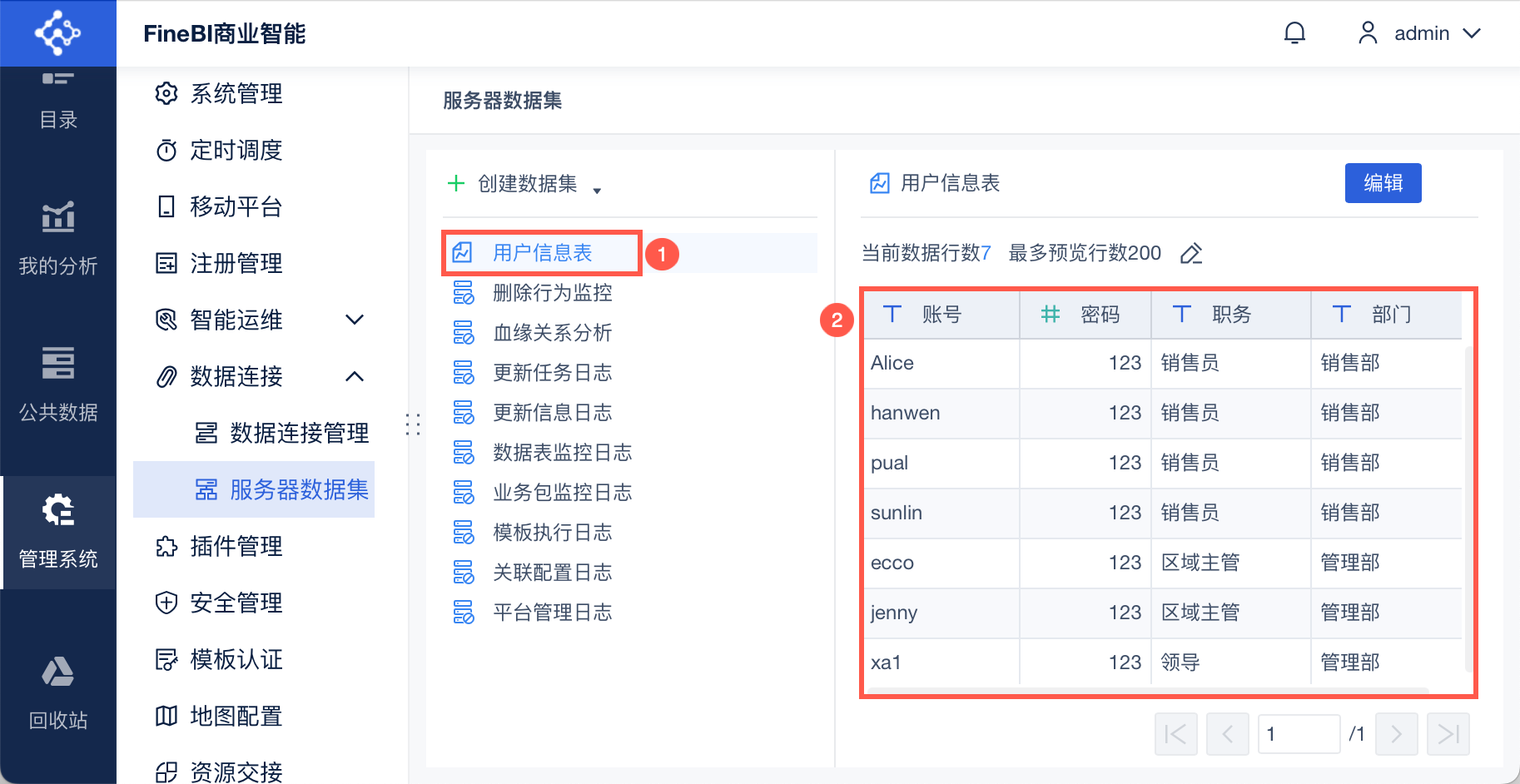The image size is (1520, 784).
Task: Click the page number input field
Action: pyautogui.click(x=1298, y=734)
